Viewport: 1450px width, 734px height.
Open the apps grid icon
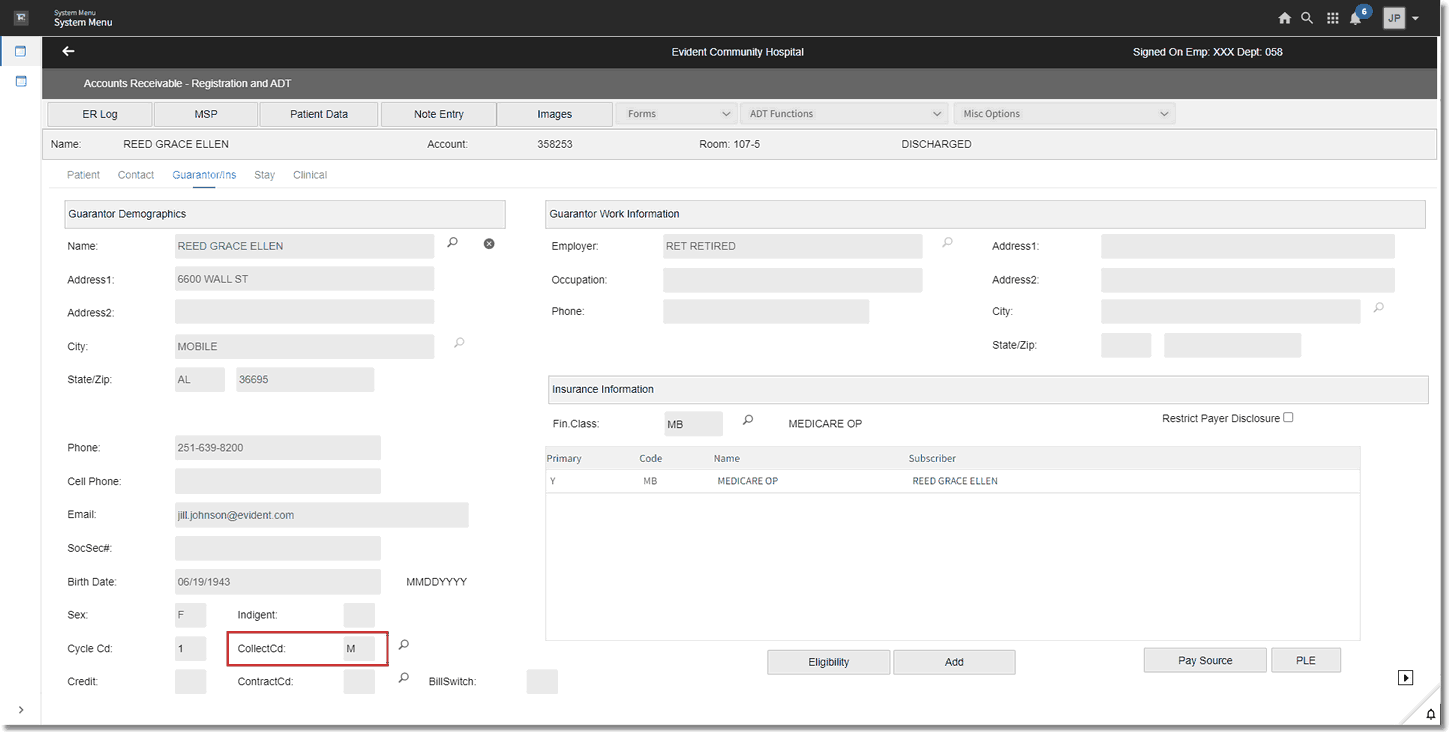click(1333, 18)
